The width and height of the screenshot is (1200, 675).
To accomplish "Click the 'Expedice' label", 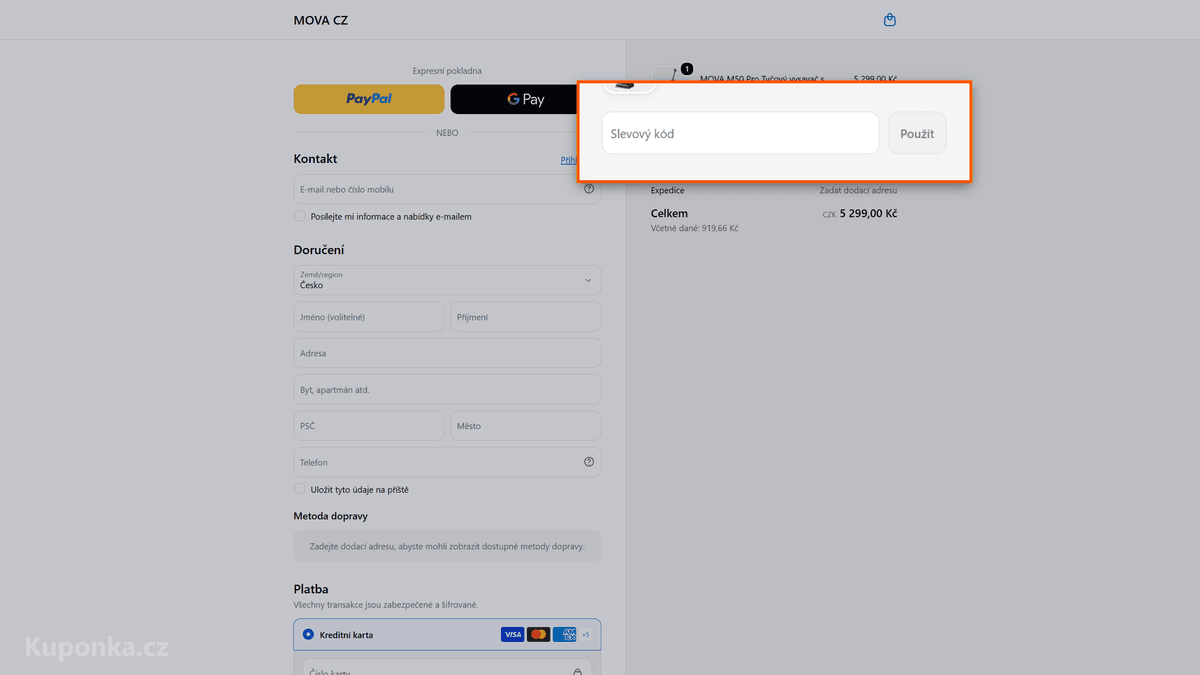I will [668, 190].
